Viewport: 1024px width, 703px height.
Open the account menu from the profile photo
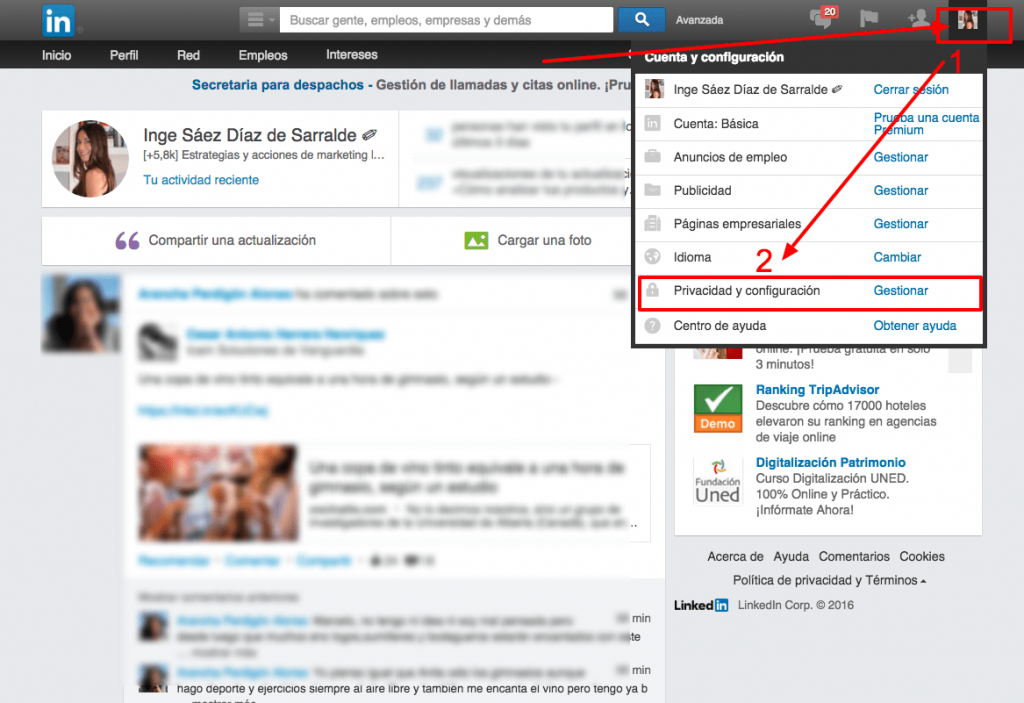point(969,19)
